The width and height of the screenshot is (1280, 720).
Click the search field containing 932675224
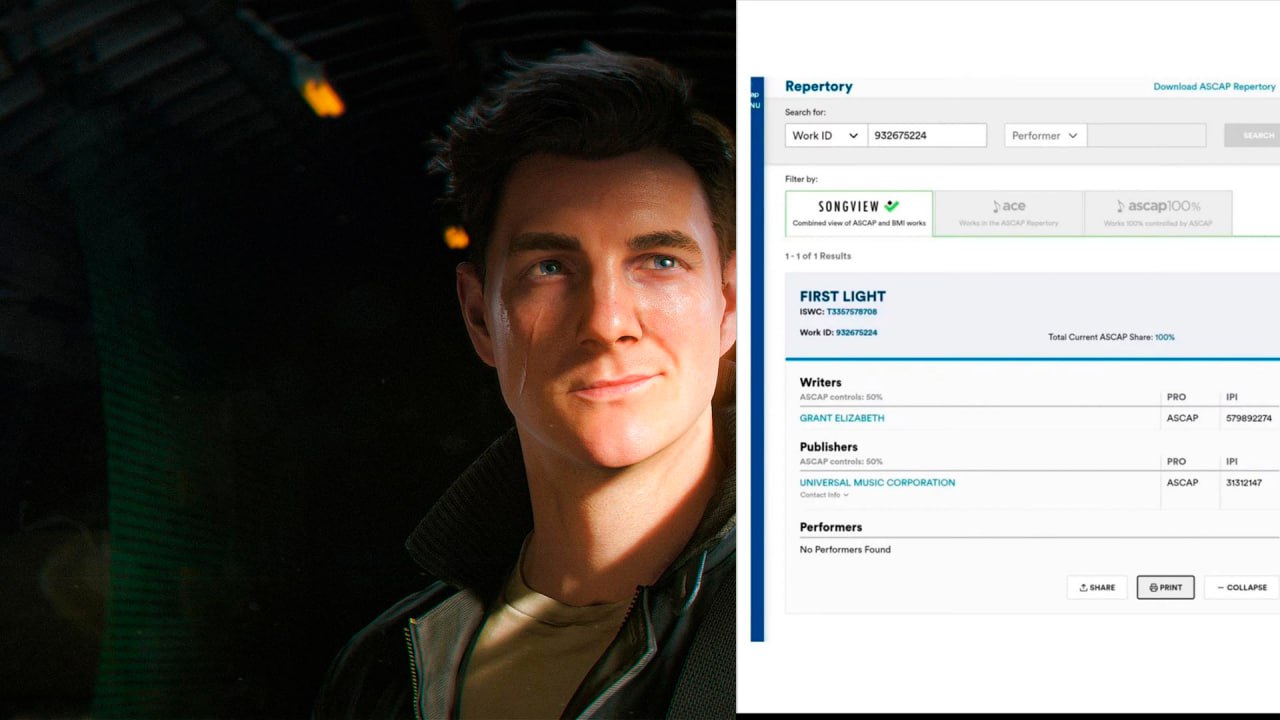pyautogui.click(x=926, y=136)
